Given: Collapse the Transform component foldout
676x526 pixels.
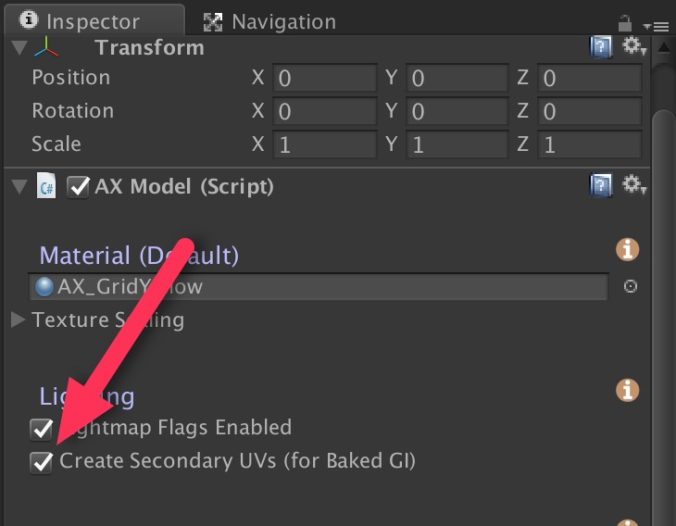Looking at the screenshot, I should tap(19, 47).
